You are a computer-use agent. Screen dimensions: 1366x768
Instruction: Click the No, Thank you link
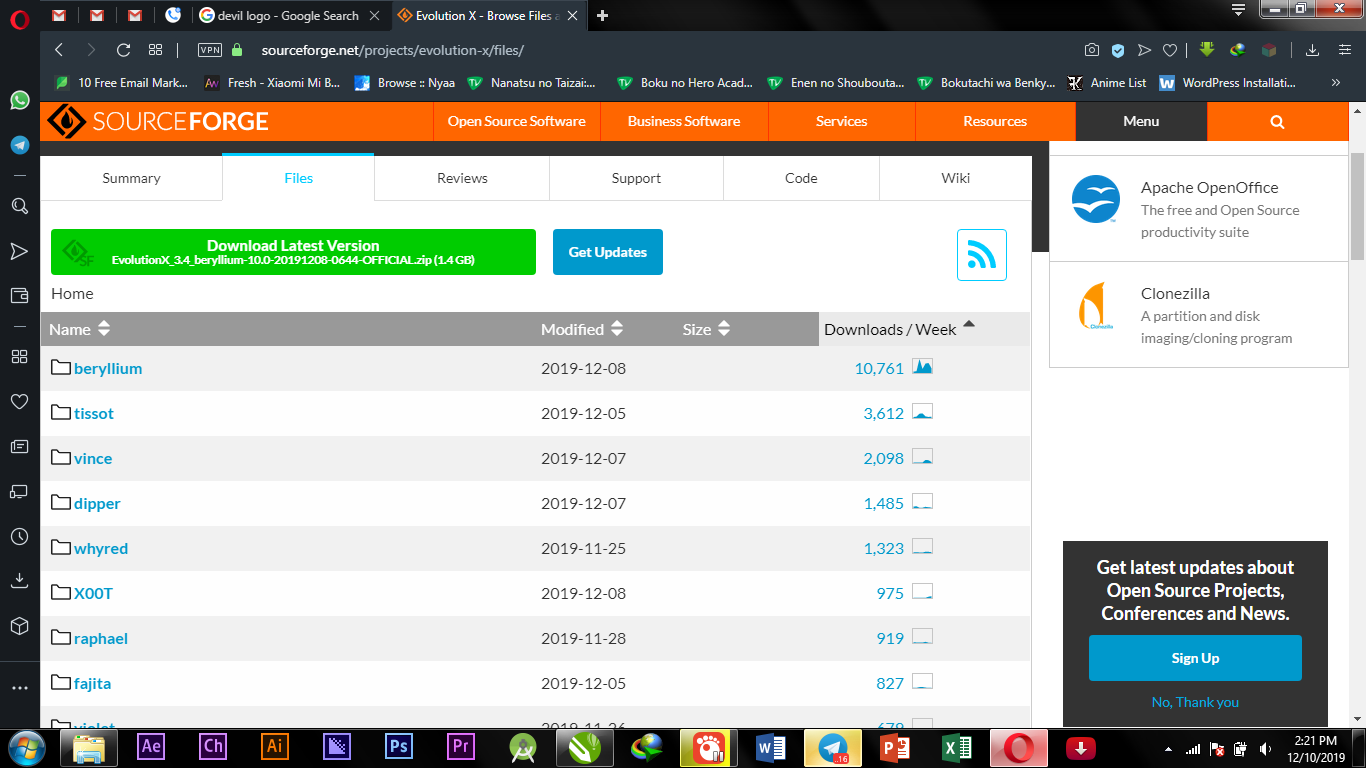[1195, 702]
